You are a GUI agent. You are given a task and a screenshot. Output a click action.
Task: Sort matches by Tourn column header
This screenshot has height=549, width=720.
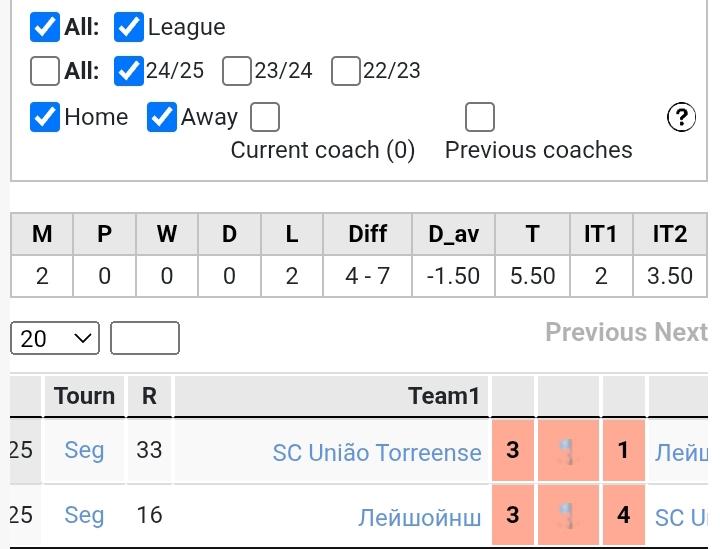(x=85, y=396)
